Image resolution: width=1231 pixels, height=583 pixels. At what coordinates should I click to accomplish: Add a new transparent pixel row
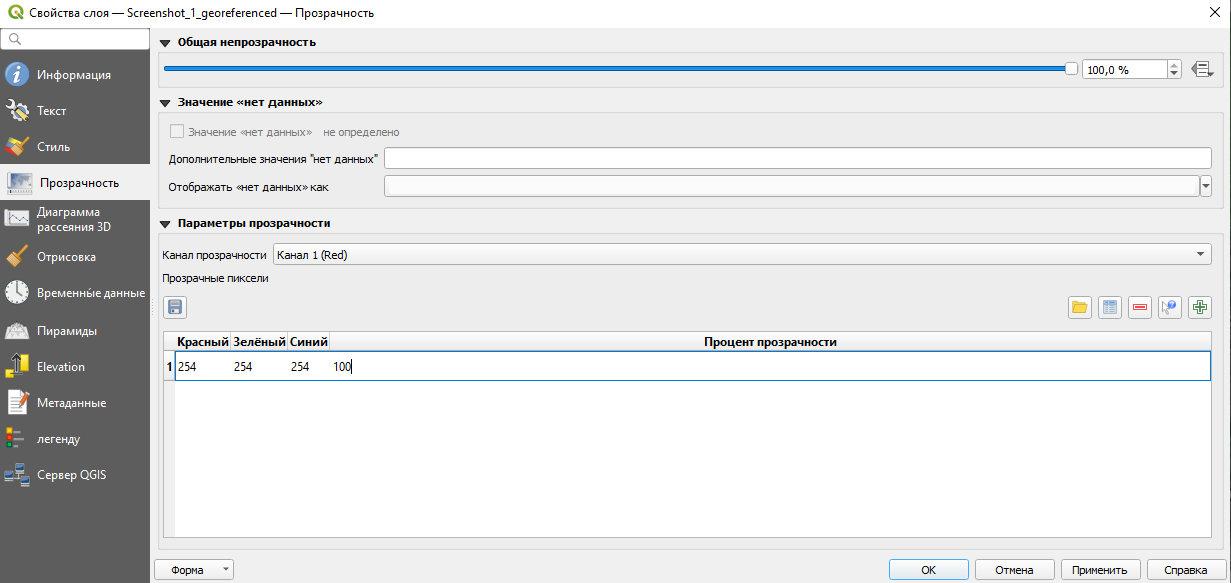1199,307
